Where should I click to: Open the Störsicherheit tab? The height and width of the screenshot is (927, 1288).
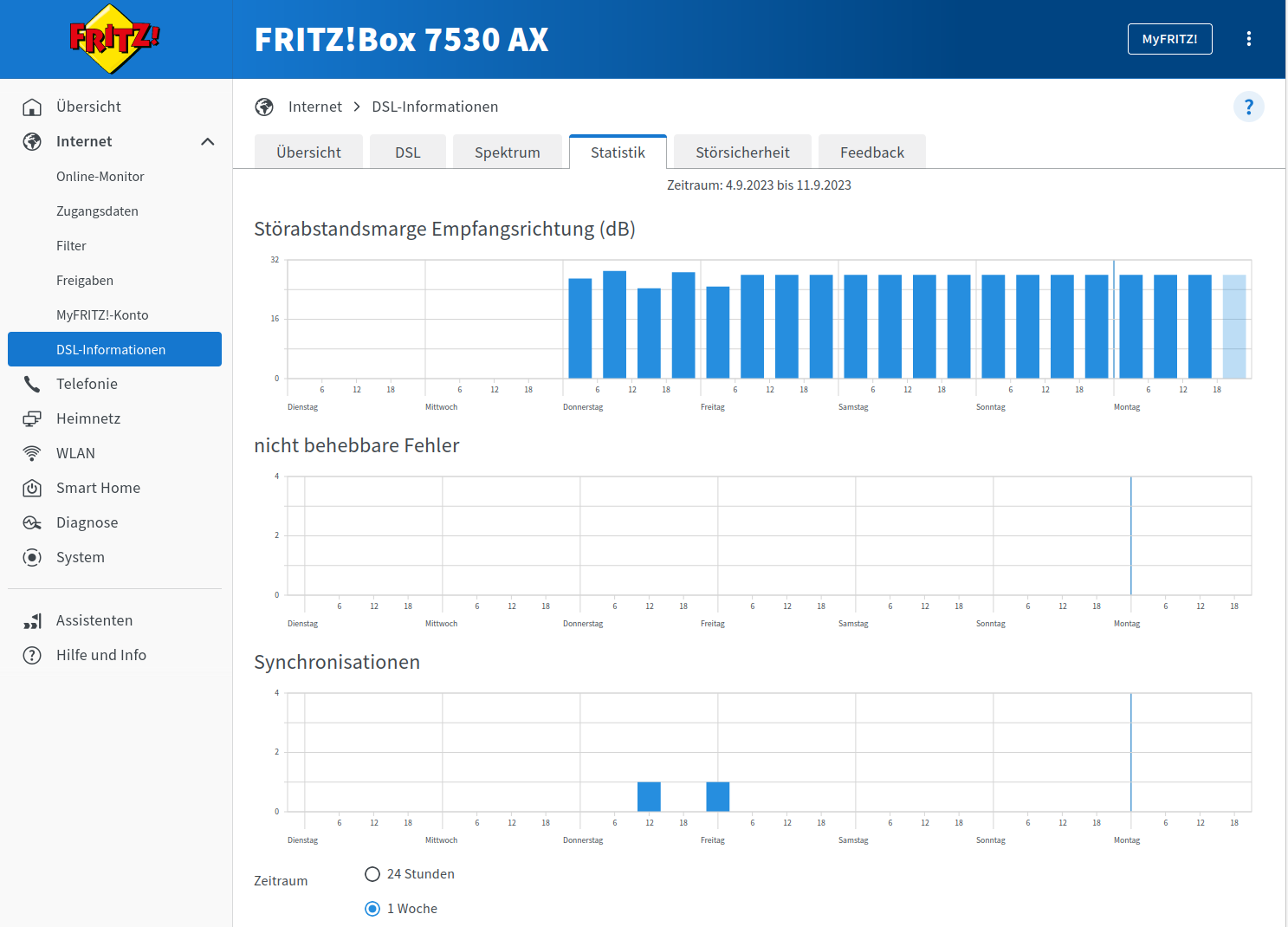743,152
